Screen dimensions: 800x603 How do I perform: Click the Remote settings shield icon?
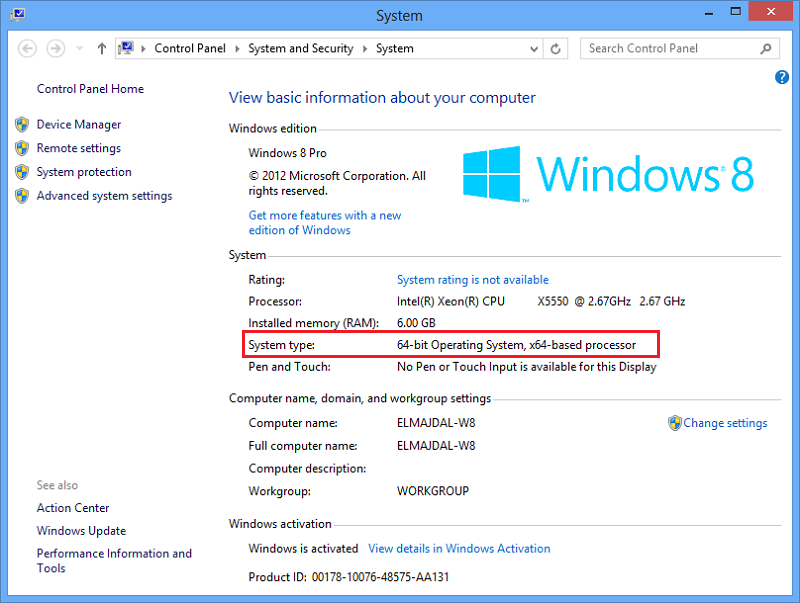22,148
